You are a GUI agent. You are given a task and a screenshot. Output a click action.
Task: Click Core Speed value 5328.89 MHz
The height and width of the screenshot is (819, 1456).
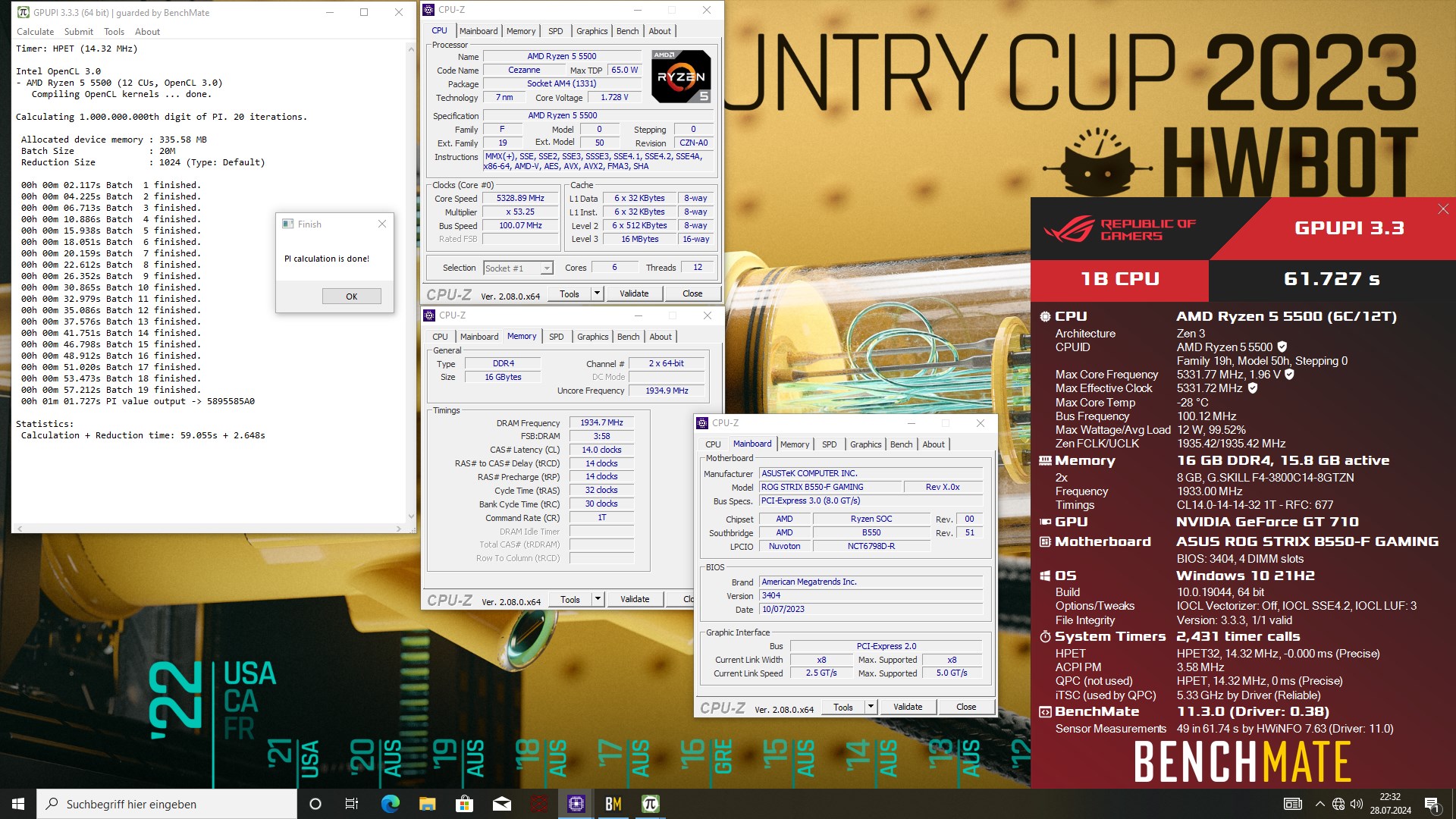(520, 198)
